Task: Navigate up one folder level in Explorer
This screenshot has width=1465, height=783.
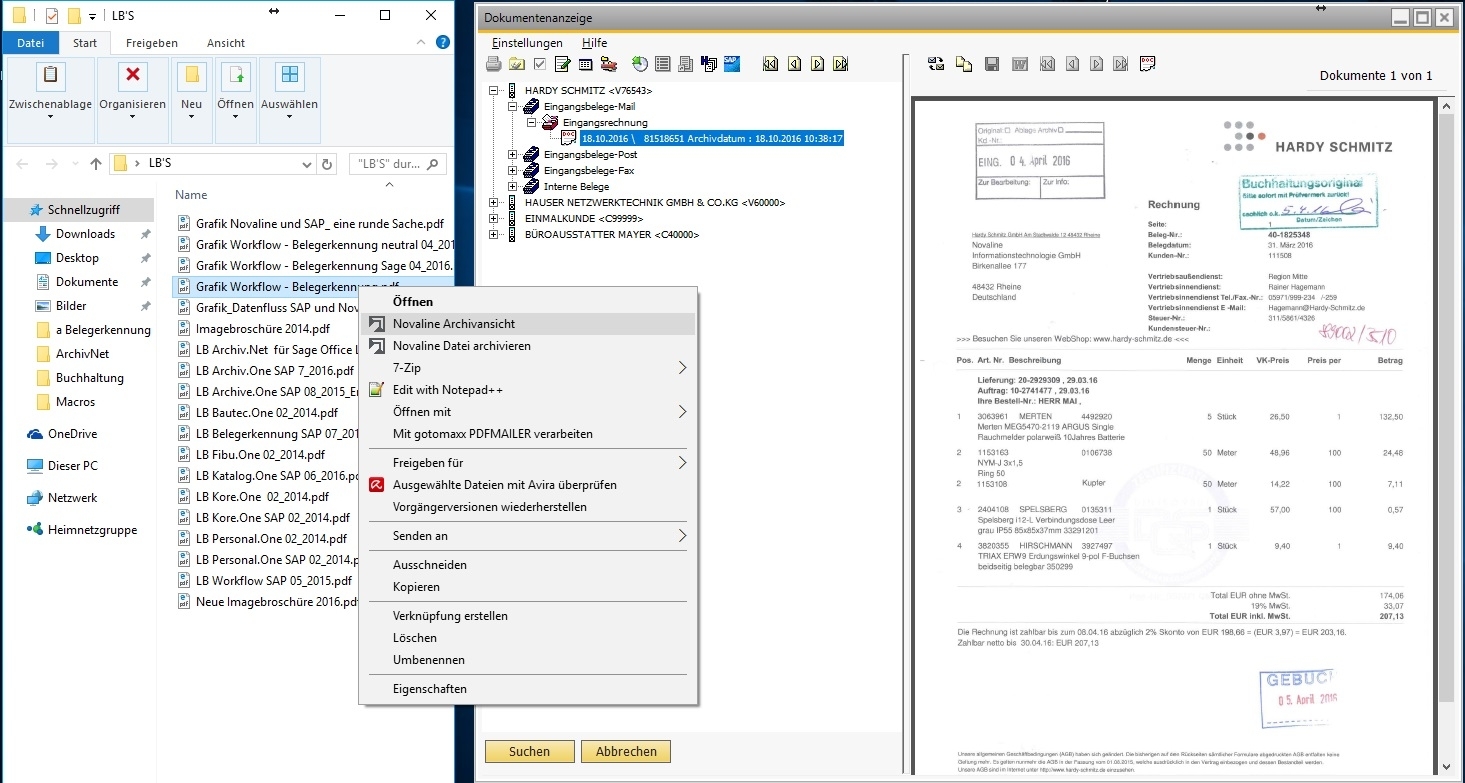Action: click(96, 164)
